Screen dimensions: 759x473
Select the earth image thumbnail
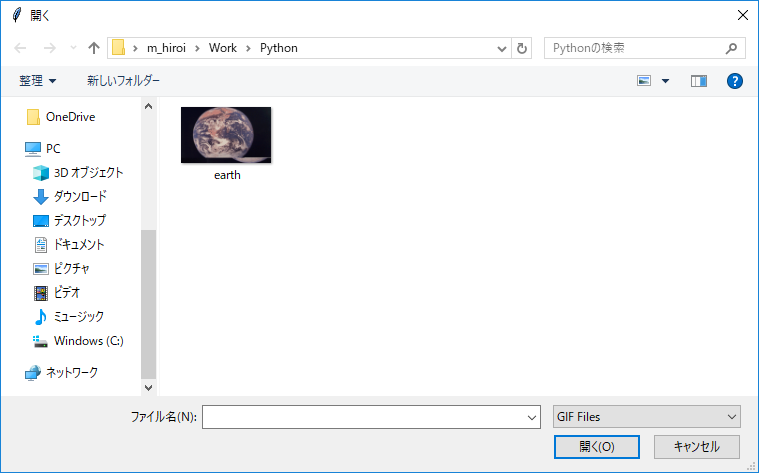226,135
